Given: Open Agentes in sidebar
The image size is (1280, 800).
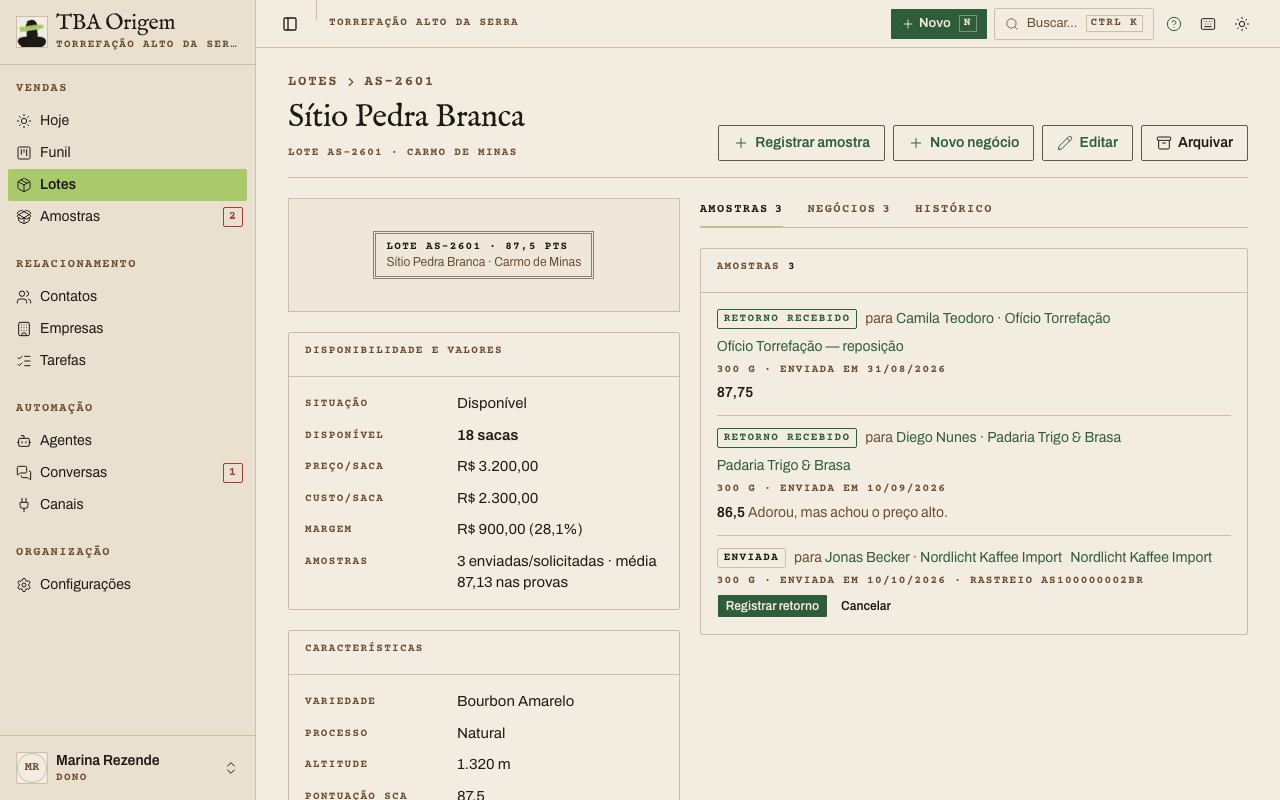Looking at the screenshot, I should (x=127, y=440).
